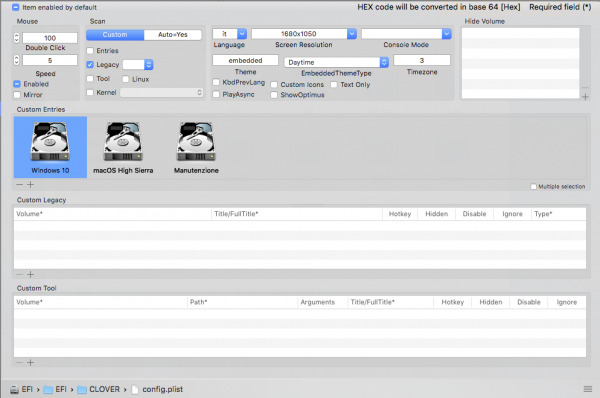Open the Kernel scan option dropdown
The height and width of the screenshot is (398, 600).
tap(161, 92)
